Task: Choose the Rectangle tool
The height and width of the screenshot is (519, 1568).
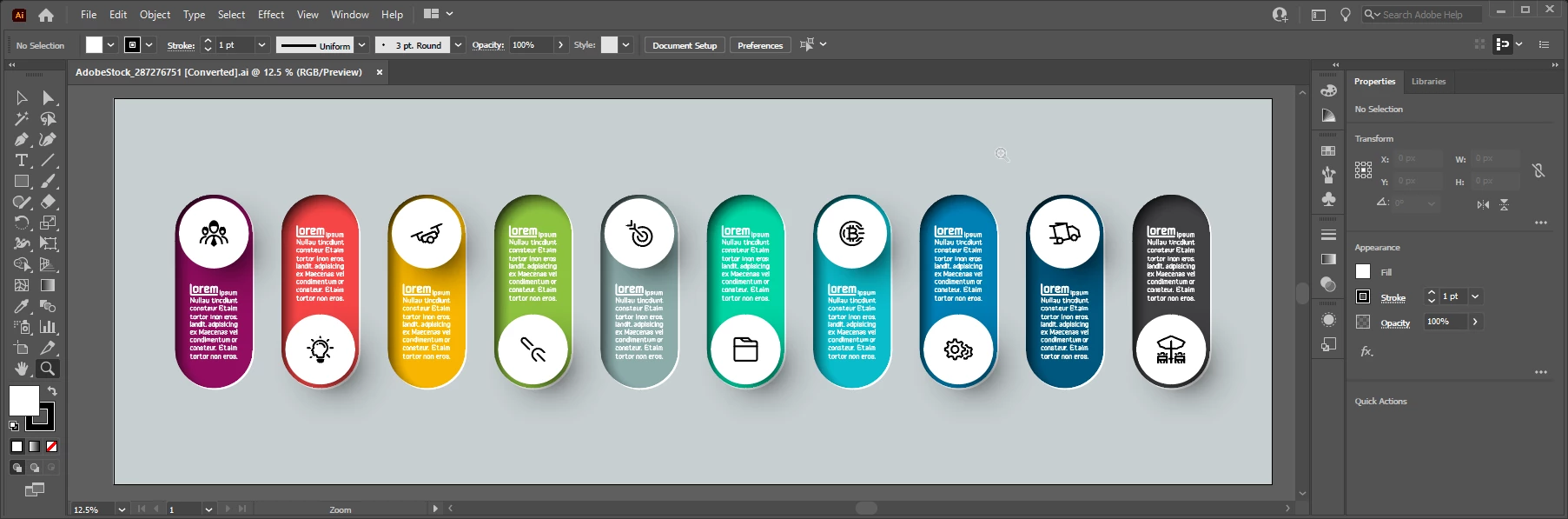Action: coord(22,181)
